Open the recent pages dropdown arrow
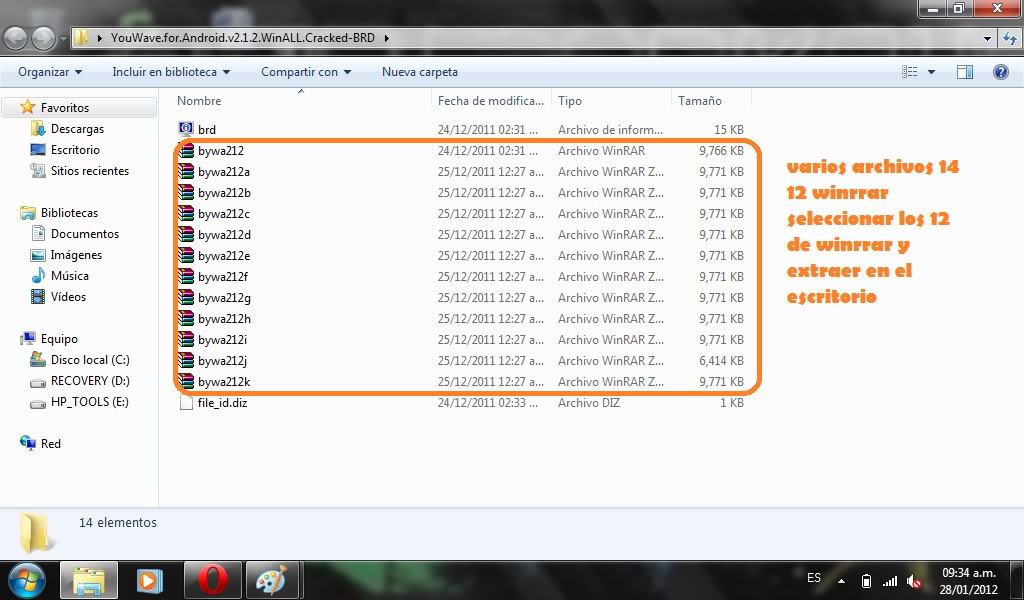The image size is (1024, 600). click(x=63, y=38)
